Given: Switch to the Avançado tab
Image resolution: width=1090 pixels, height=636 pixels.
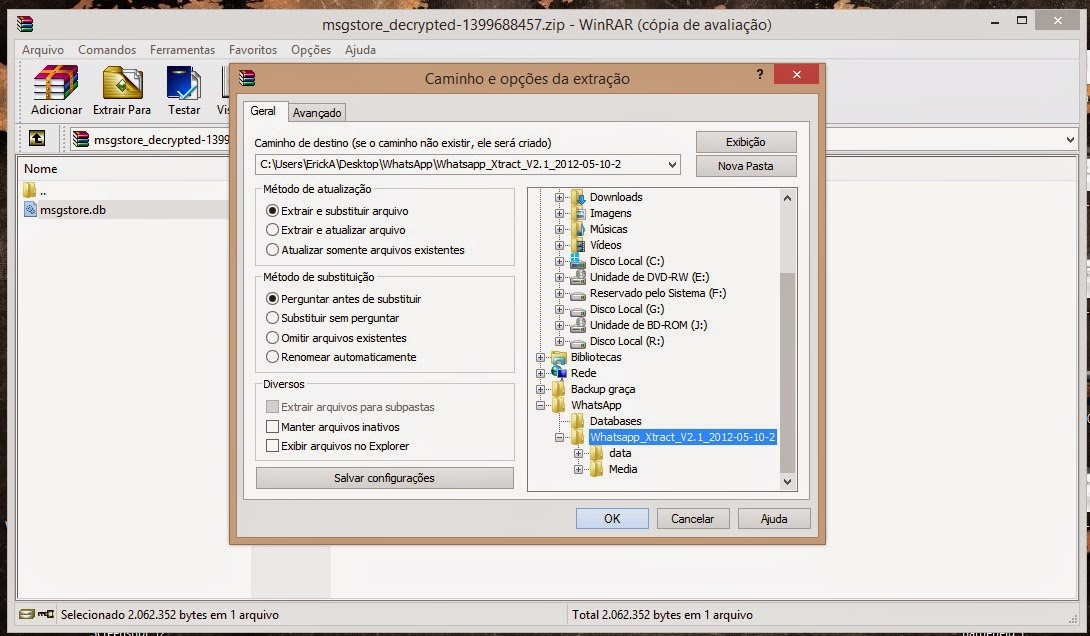Looking at the screenshot, I should pos(317,113).
